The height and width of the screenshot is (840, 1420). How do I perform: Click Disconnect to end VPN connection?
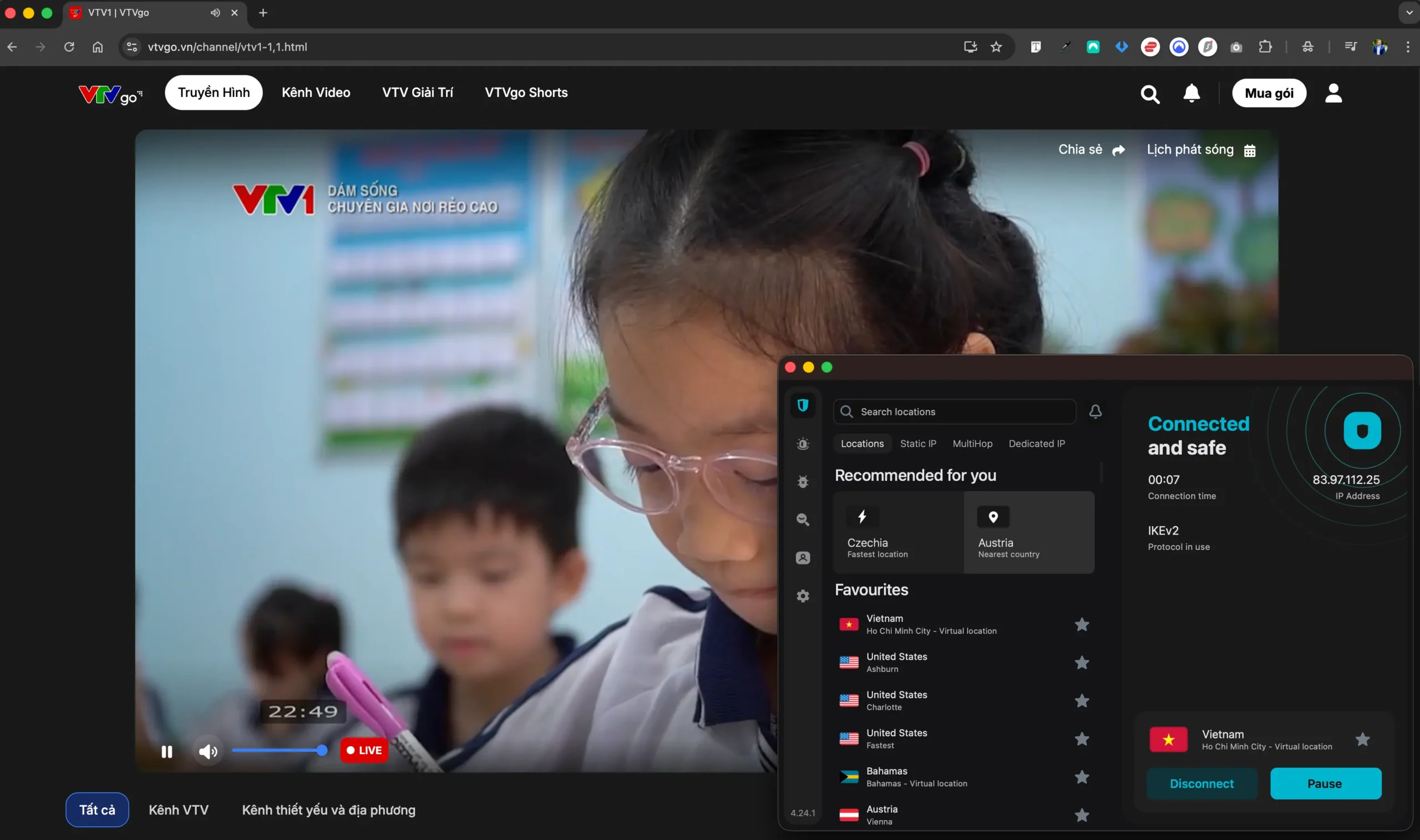(1202, 783)
